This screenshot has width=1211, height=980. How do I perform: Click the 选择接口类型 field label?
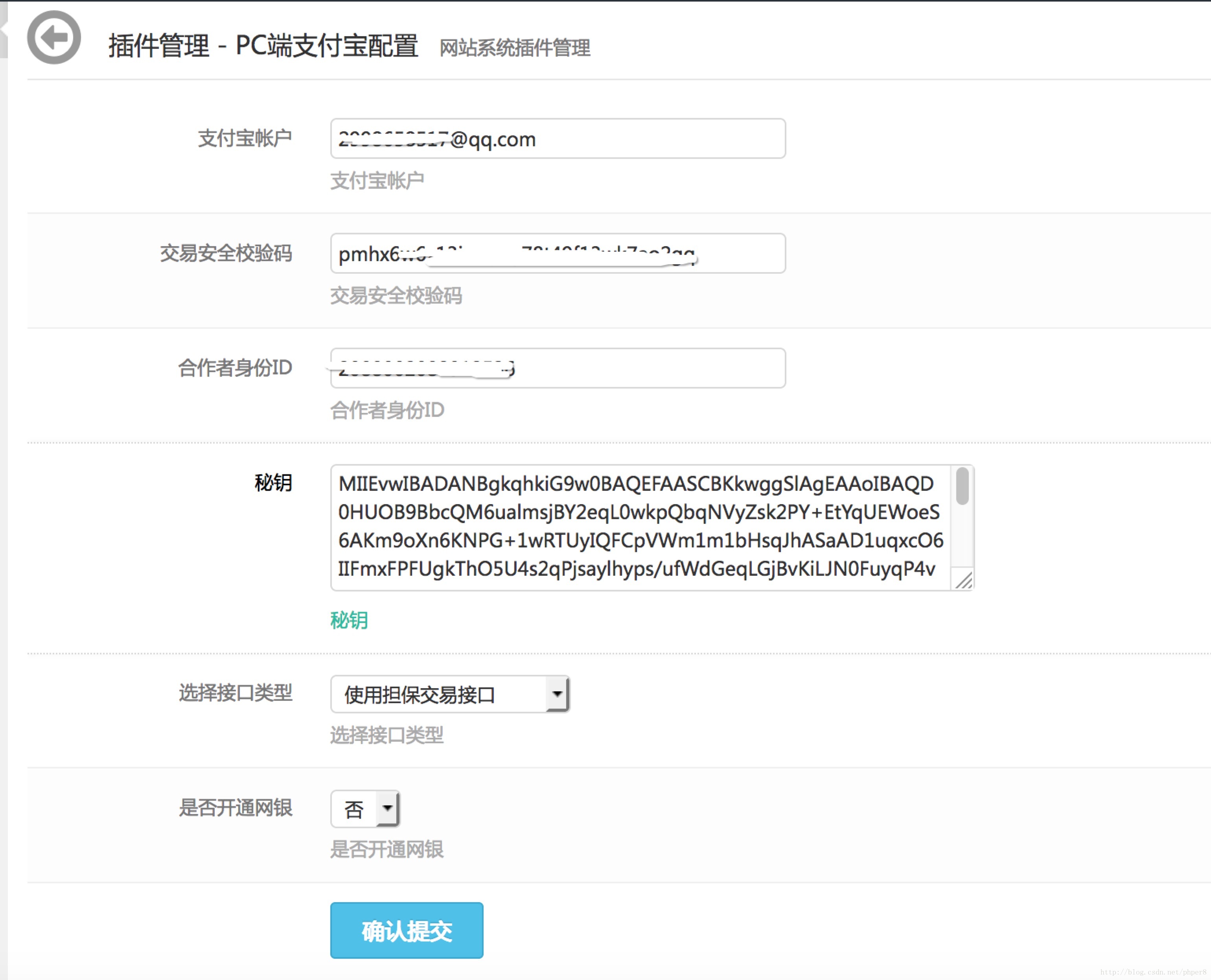pyautogui.click(x=235, y=693)
